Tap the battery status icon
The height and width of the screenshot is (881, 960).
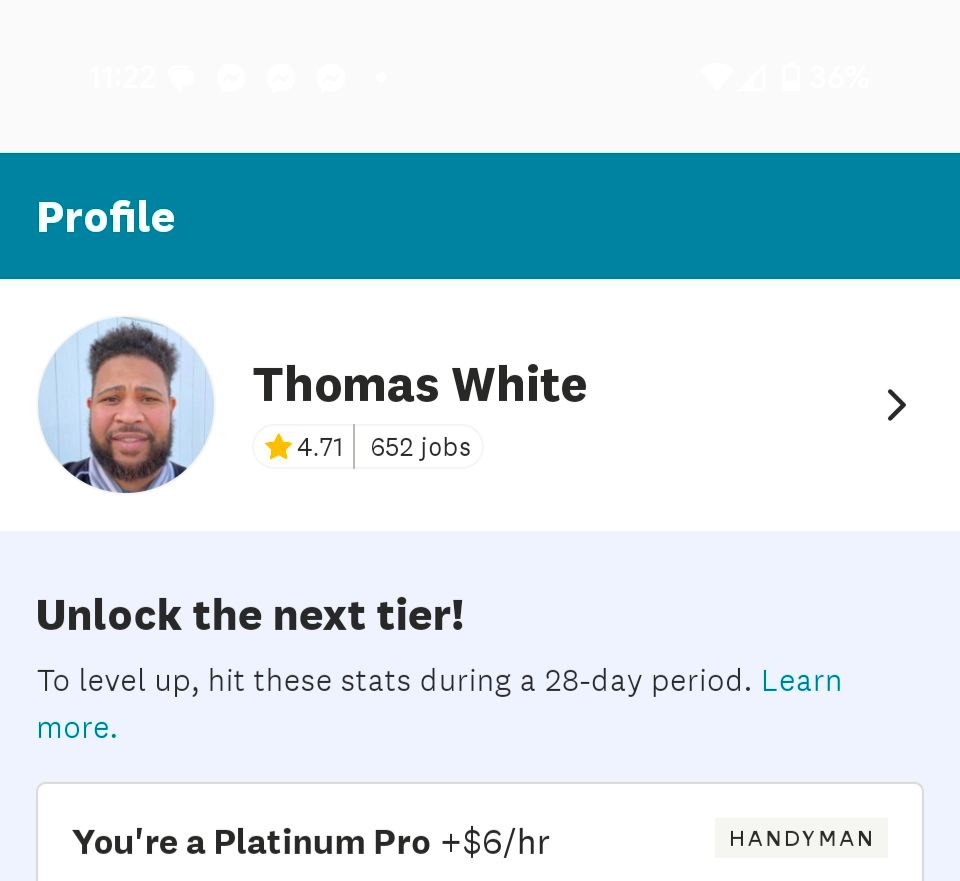790,77
